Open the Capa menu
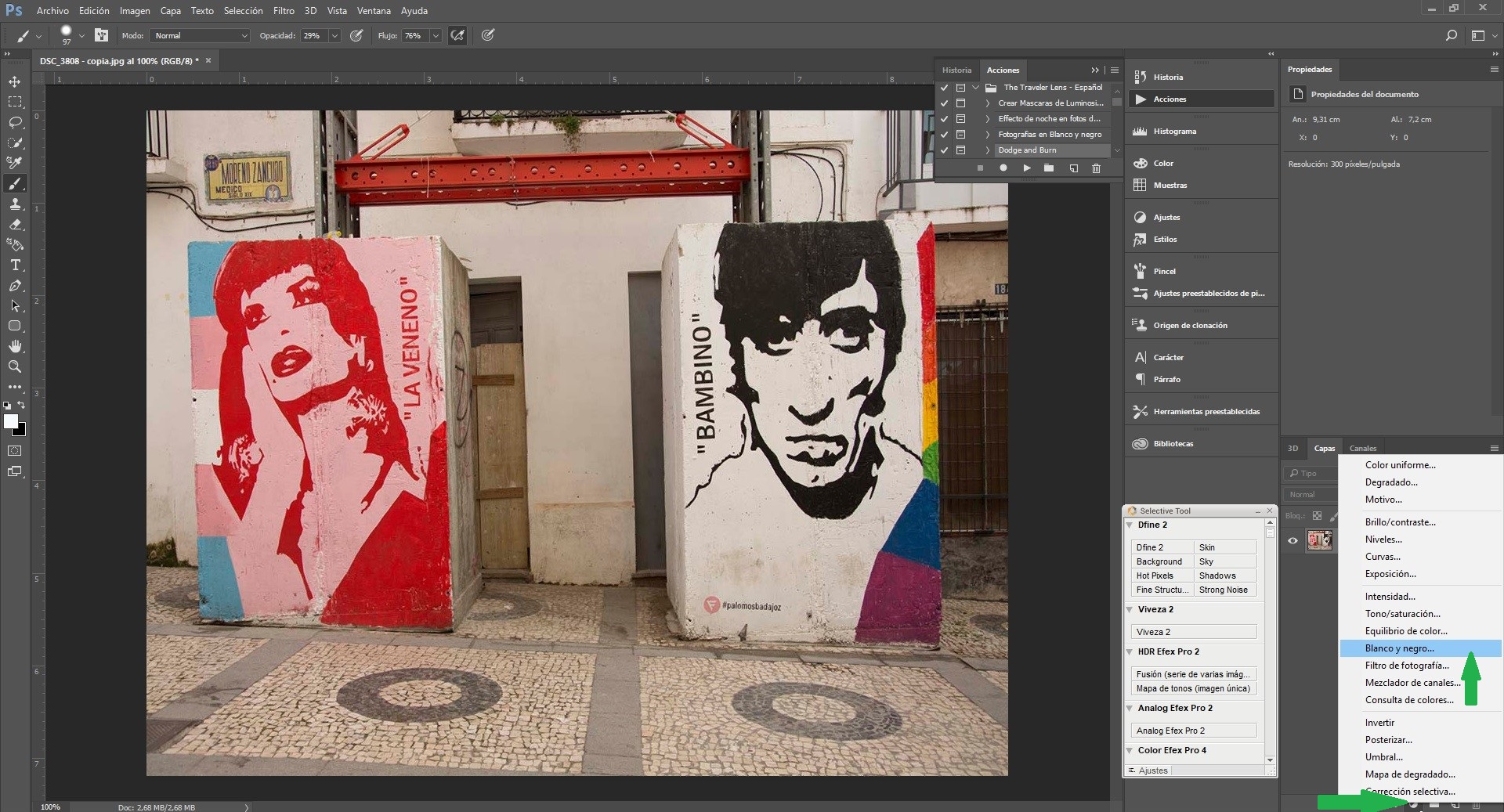Viewport: 1504px width, 812px height. pos(170,11)
